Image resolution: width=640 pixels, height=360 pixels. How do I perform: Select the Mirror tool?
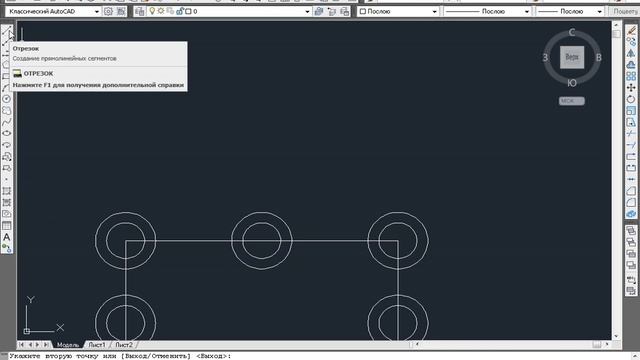click(631, 53)
